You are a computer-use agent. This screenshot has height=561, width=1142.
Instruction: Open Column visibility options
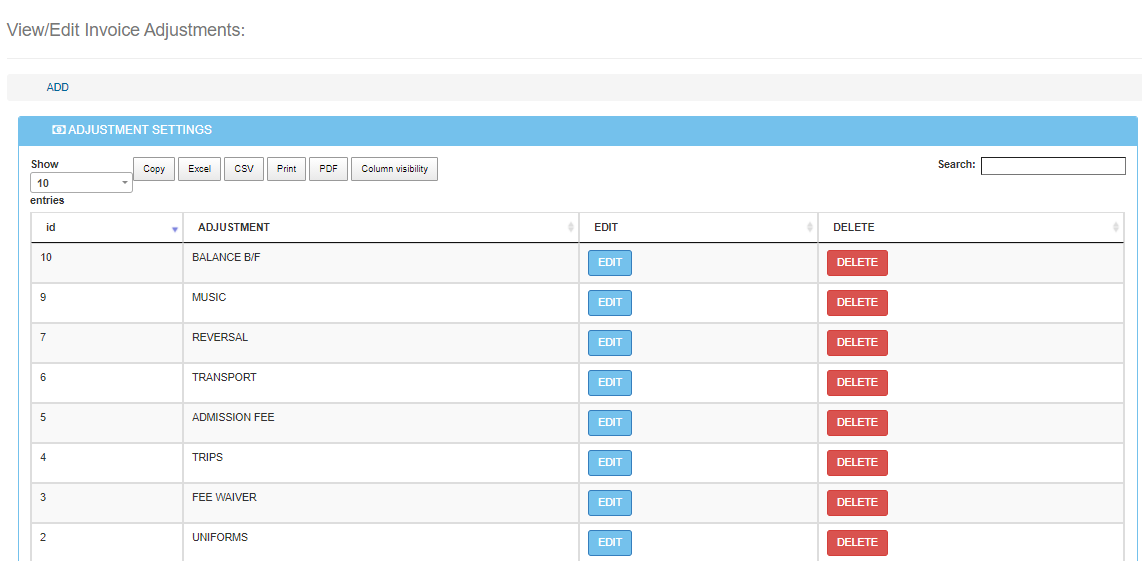[x=394, y=169]
